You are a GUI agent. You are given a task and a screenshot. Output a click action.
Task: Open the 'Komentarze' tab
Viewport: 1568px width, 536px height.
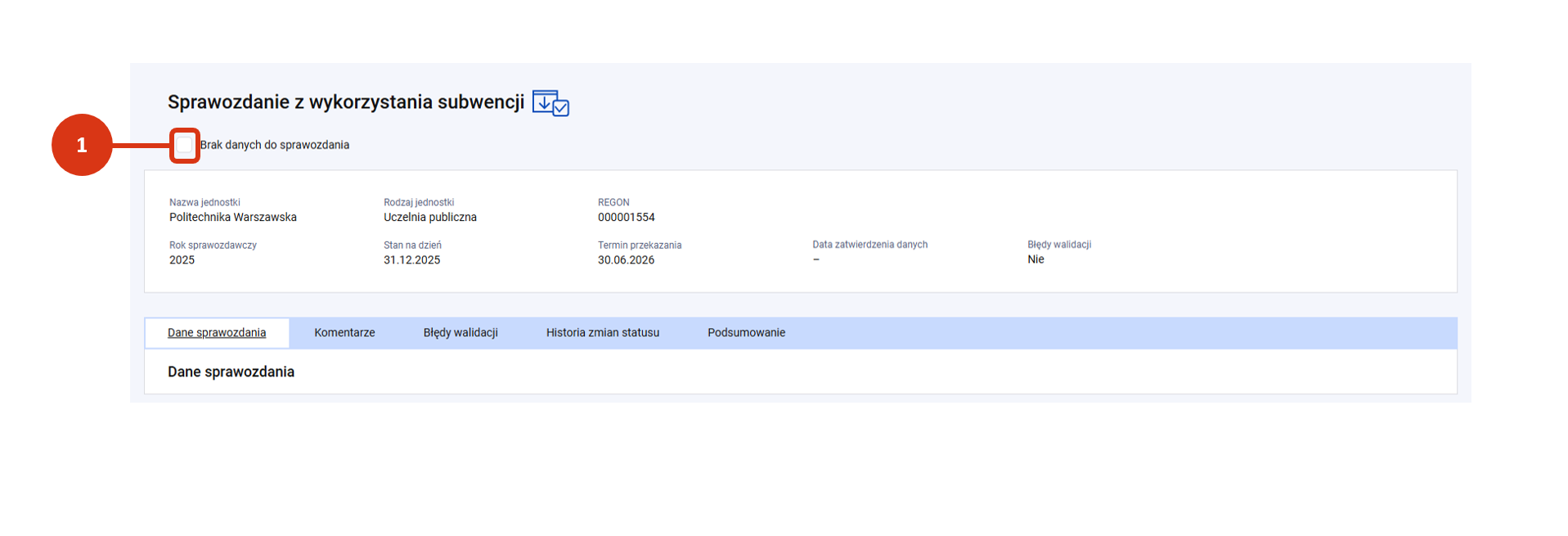(x=344, y=333)
